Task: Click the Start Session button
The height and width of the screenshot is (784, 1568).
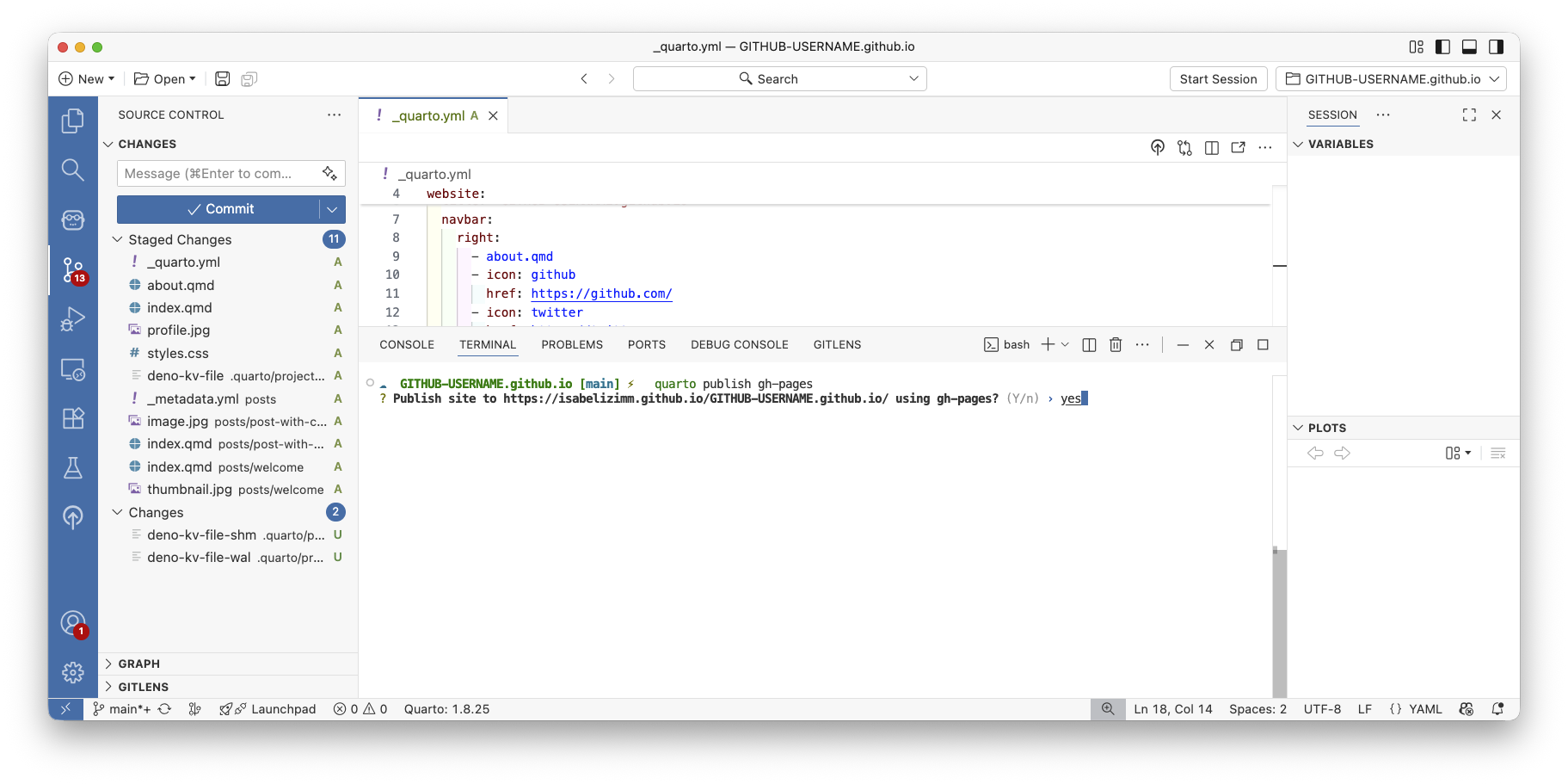Action: click(x=1217, y=79)
